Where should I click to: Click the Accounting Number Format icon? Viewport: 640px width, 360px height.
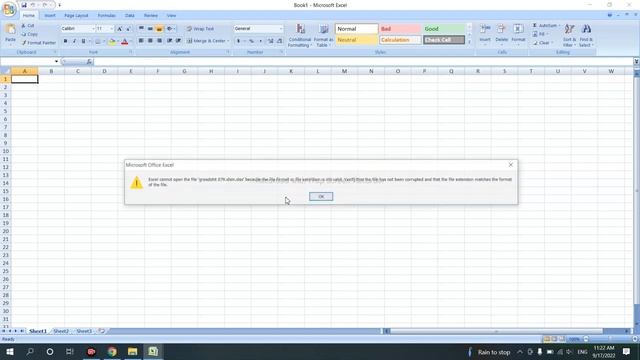238,41
